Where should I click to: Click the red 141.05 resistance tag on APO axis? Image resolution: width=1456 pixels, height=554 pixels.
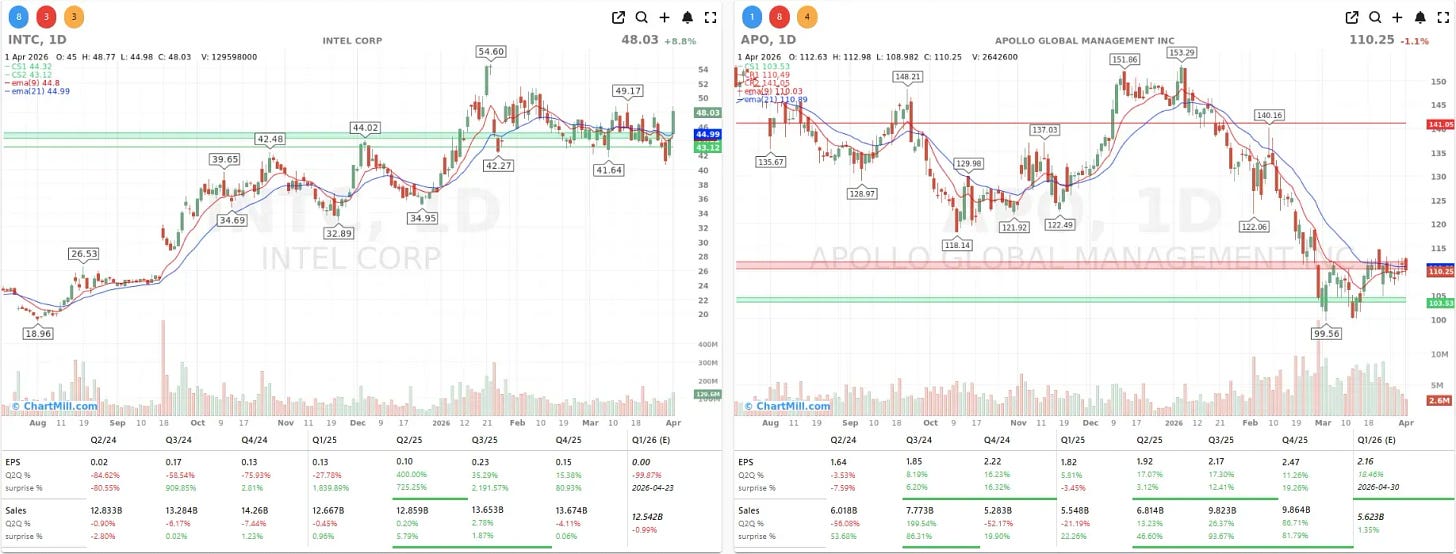point(1441,124)
